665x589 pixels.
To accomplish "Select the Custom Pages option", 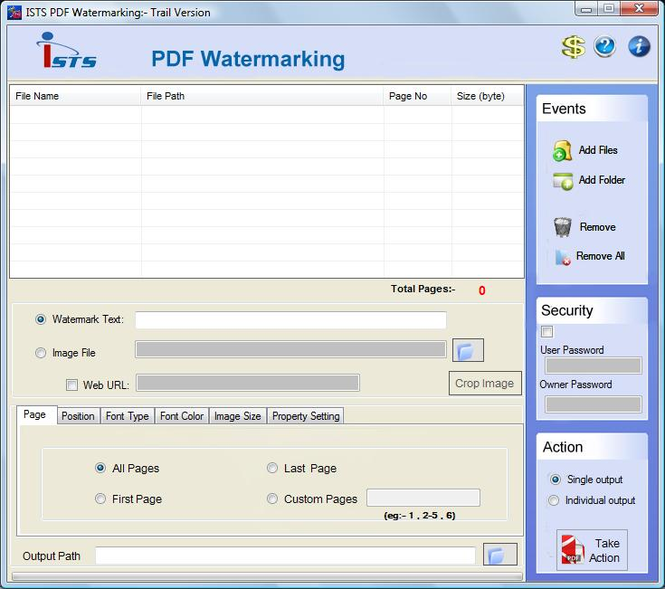I will point(272,499).
